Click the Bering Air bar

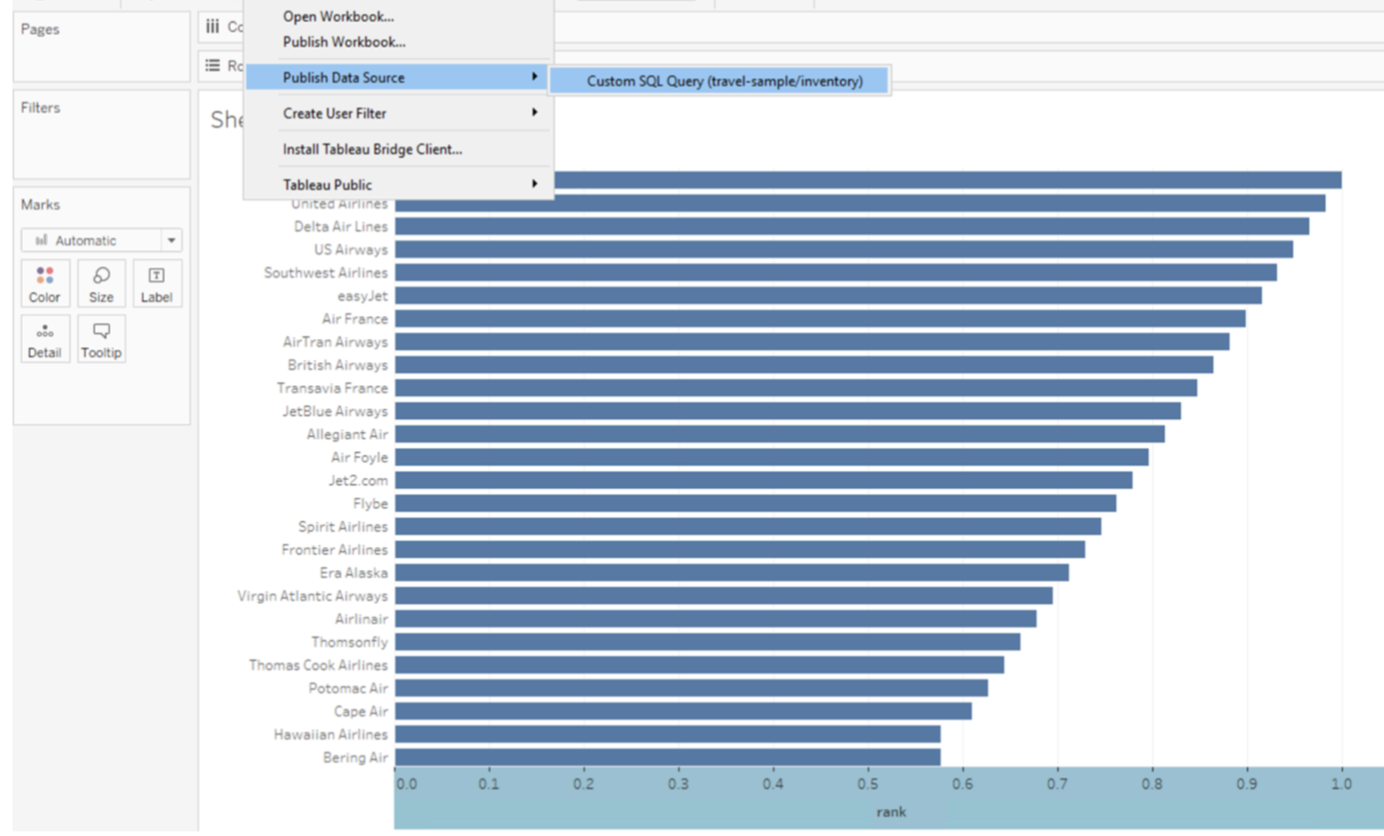668,758
